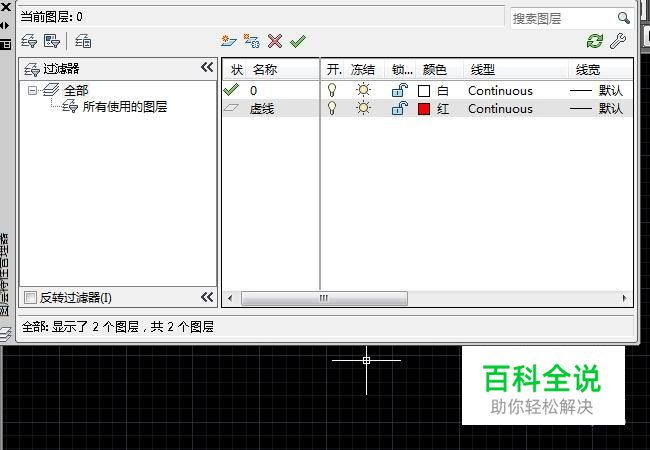Click the status checkmark of layer 0
The height and width of the screenshot is (450, 650).
pos(231,90)
